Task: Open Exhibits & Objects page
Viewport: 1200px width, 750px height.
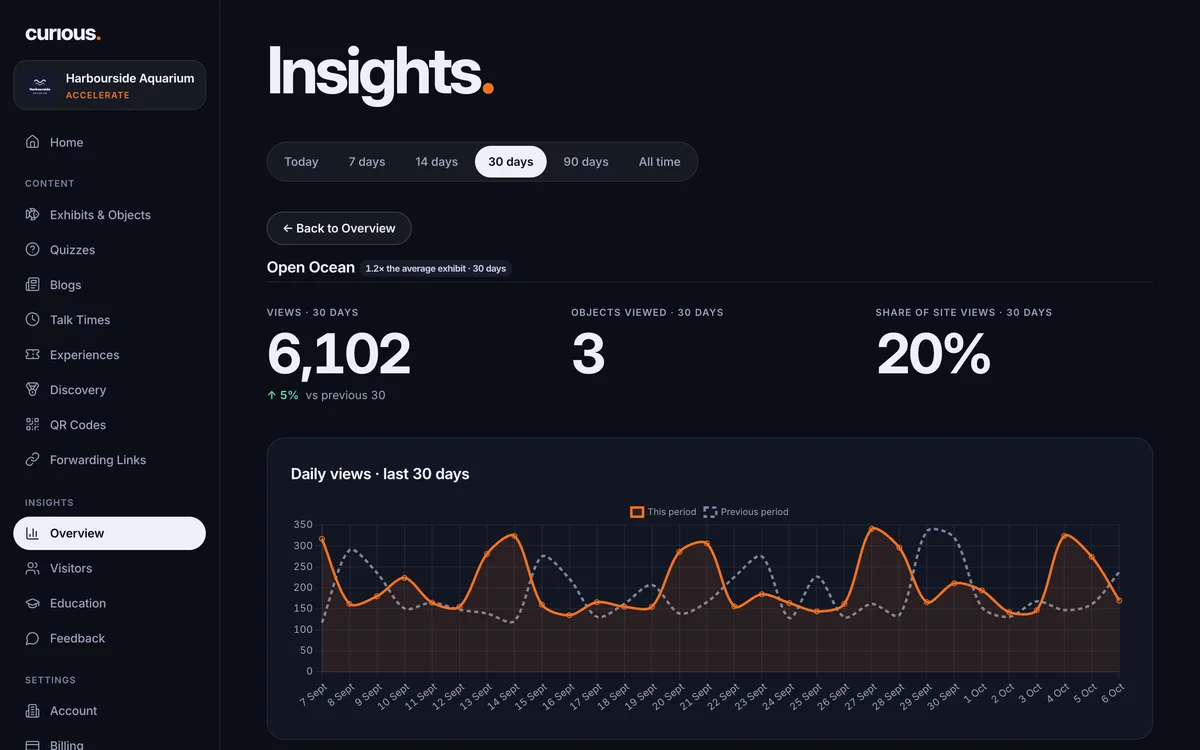Action: point(109,215)
